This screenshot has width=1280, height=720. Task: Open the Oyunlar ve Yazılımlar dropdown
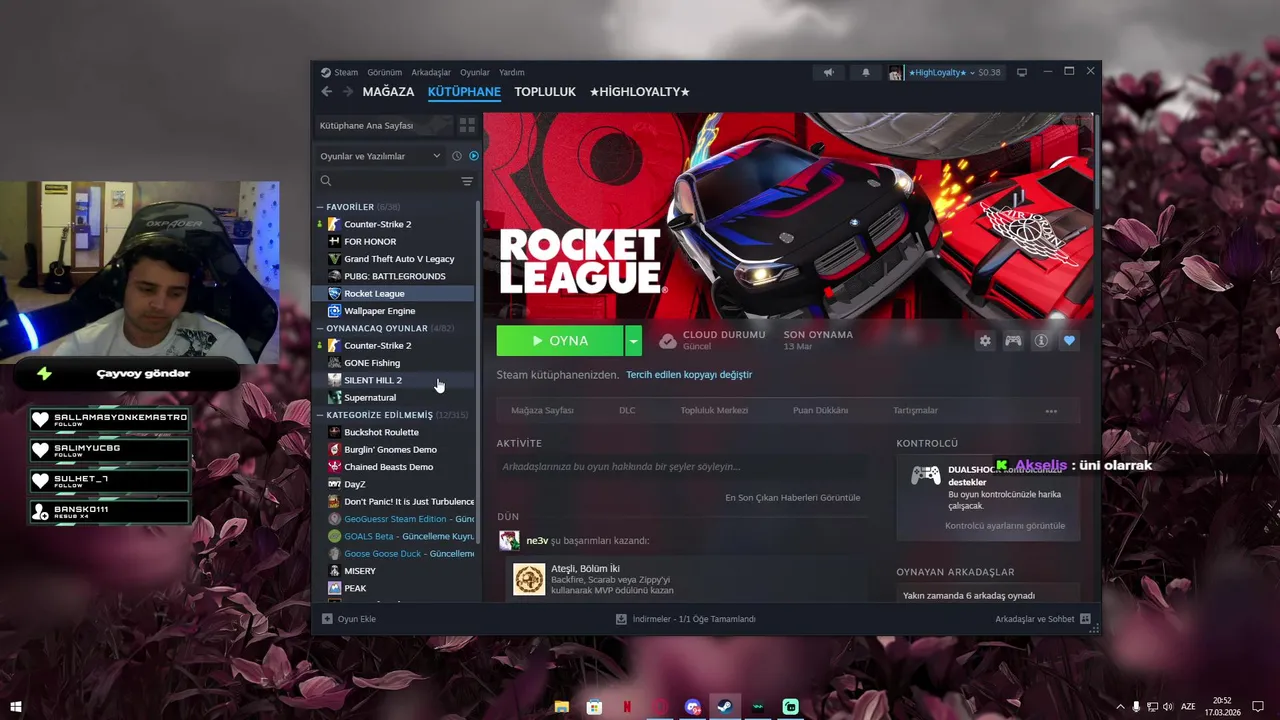(380, 156)
